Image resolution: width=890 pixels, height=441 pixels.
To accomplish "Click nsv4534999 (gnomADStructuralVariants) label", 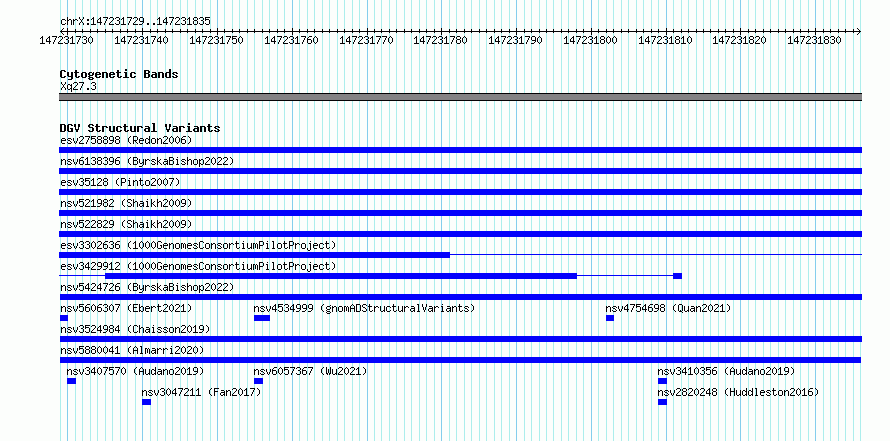I will [x=364, y=308].
